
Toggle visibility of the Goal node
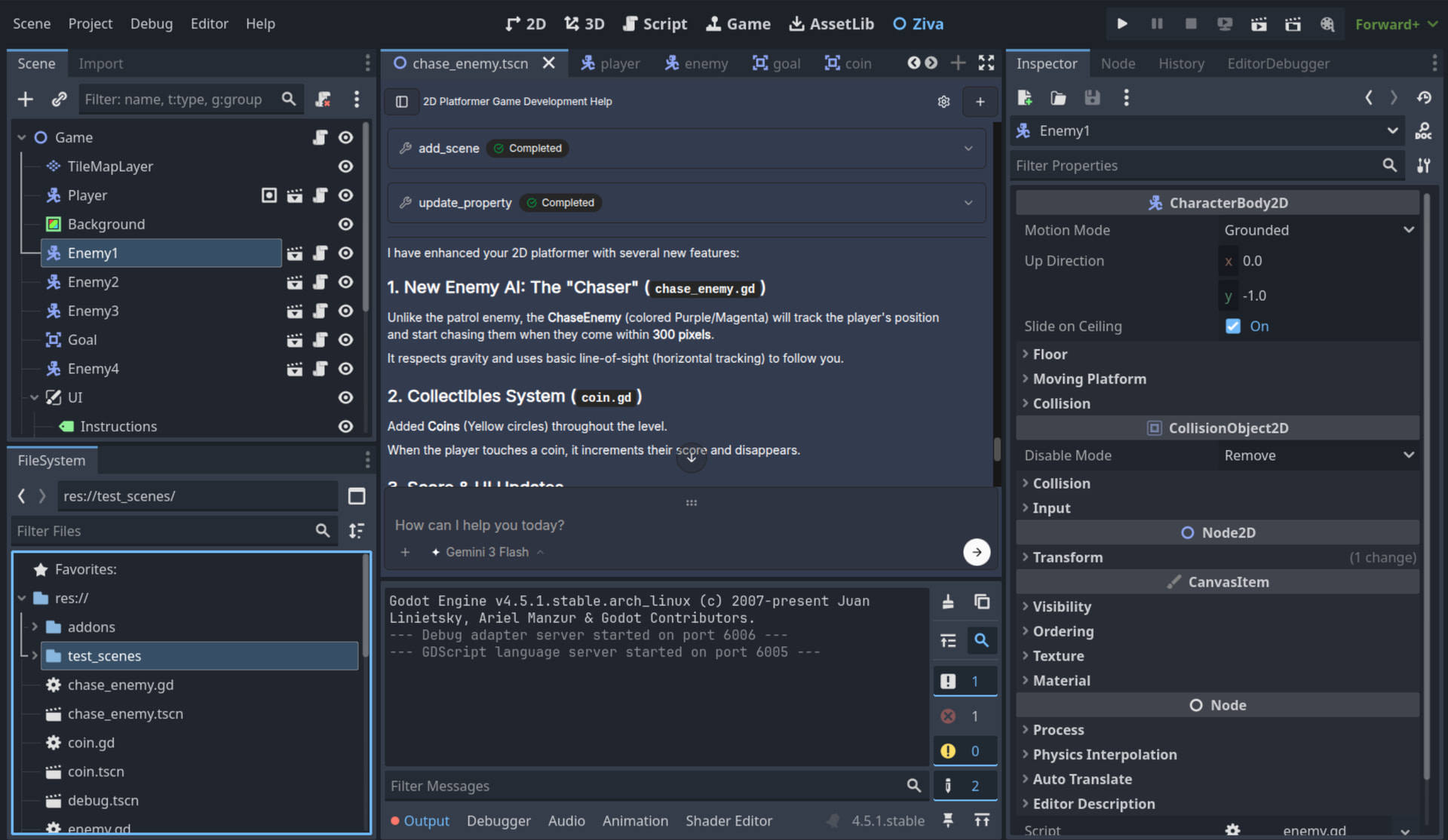[x=345, y=340]
